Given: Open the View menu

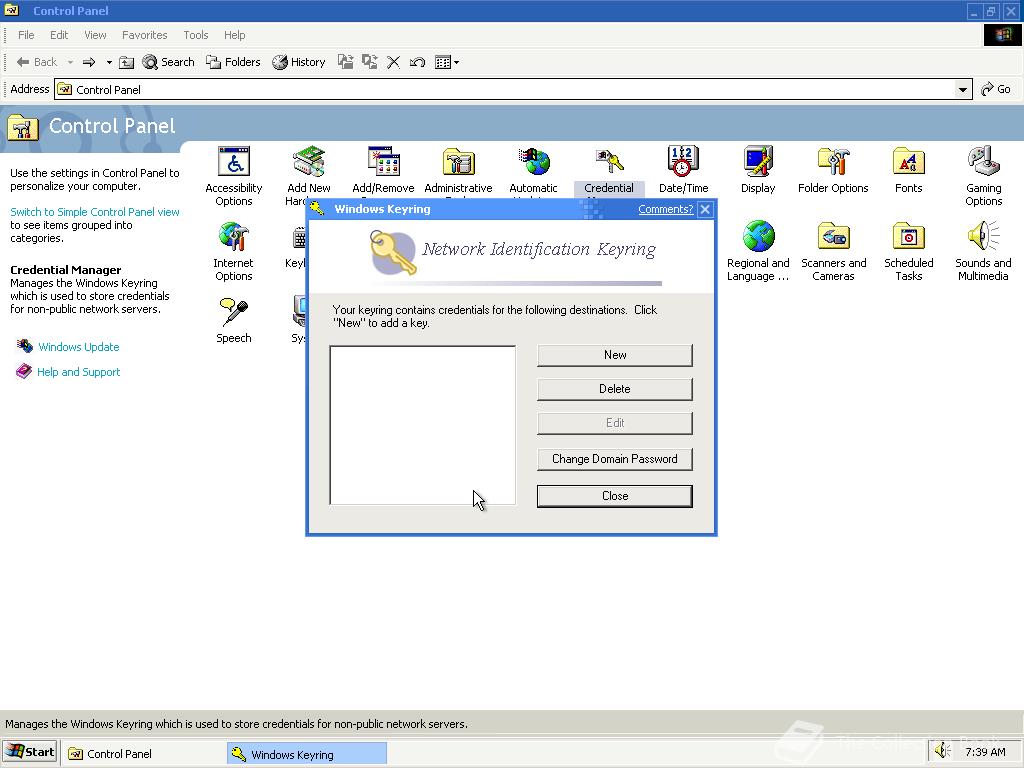Looking at the screenshot, I should [x=95, y=35].
